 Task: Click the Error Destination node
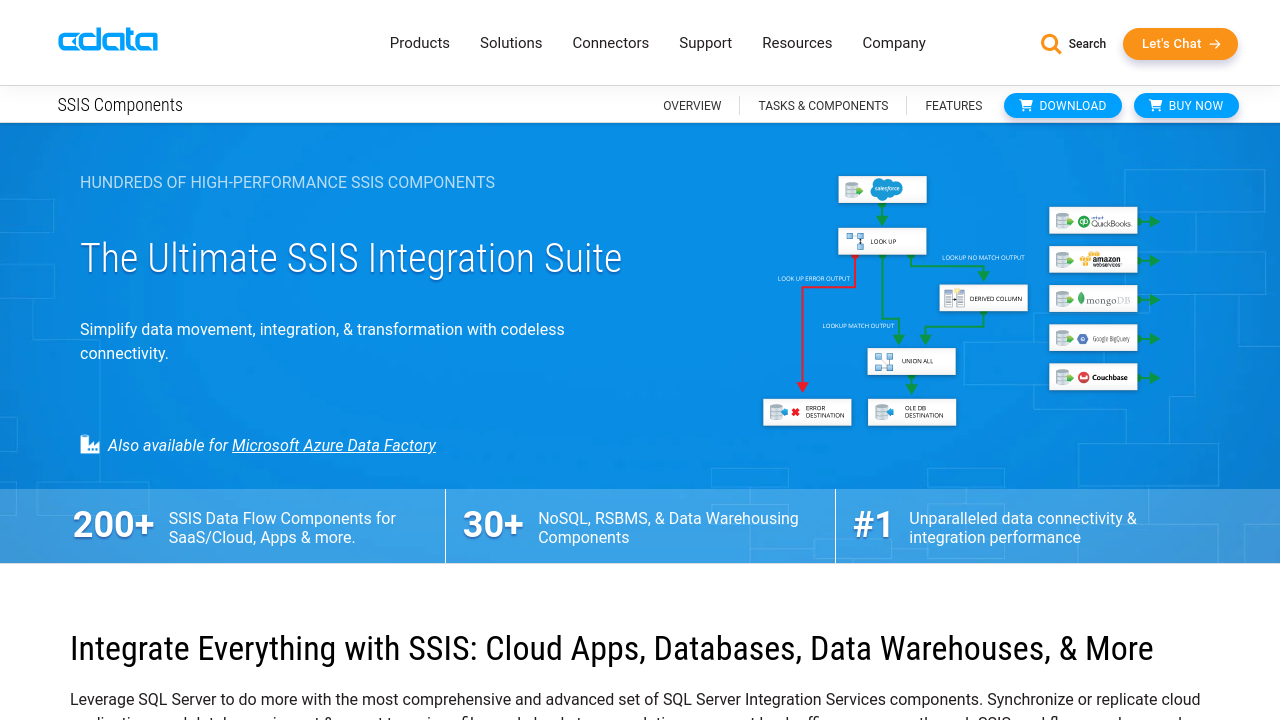(807, 412)
